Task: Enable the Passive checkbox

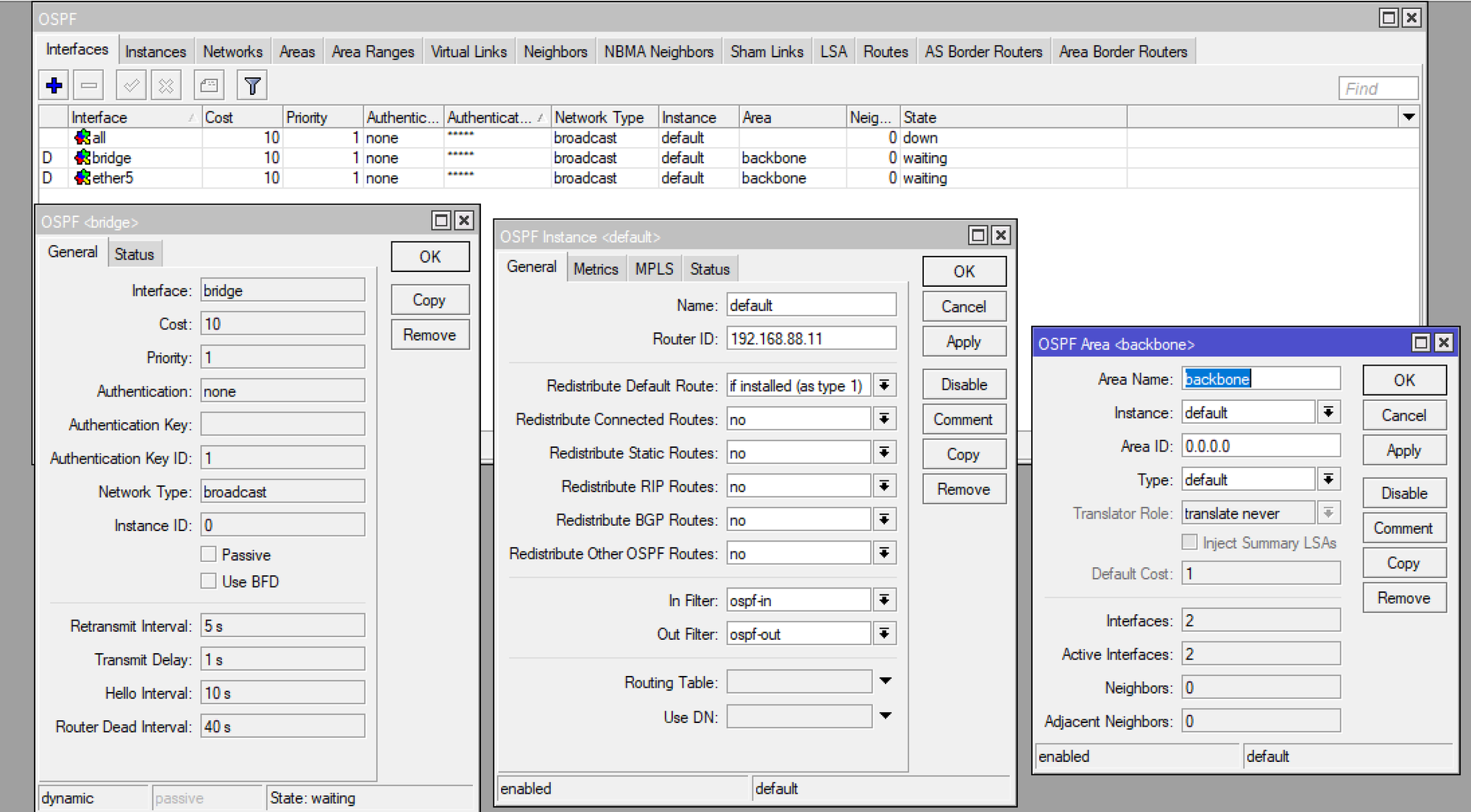Action: click(x=209, y=555)
